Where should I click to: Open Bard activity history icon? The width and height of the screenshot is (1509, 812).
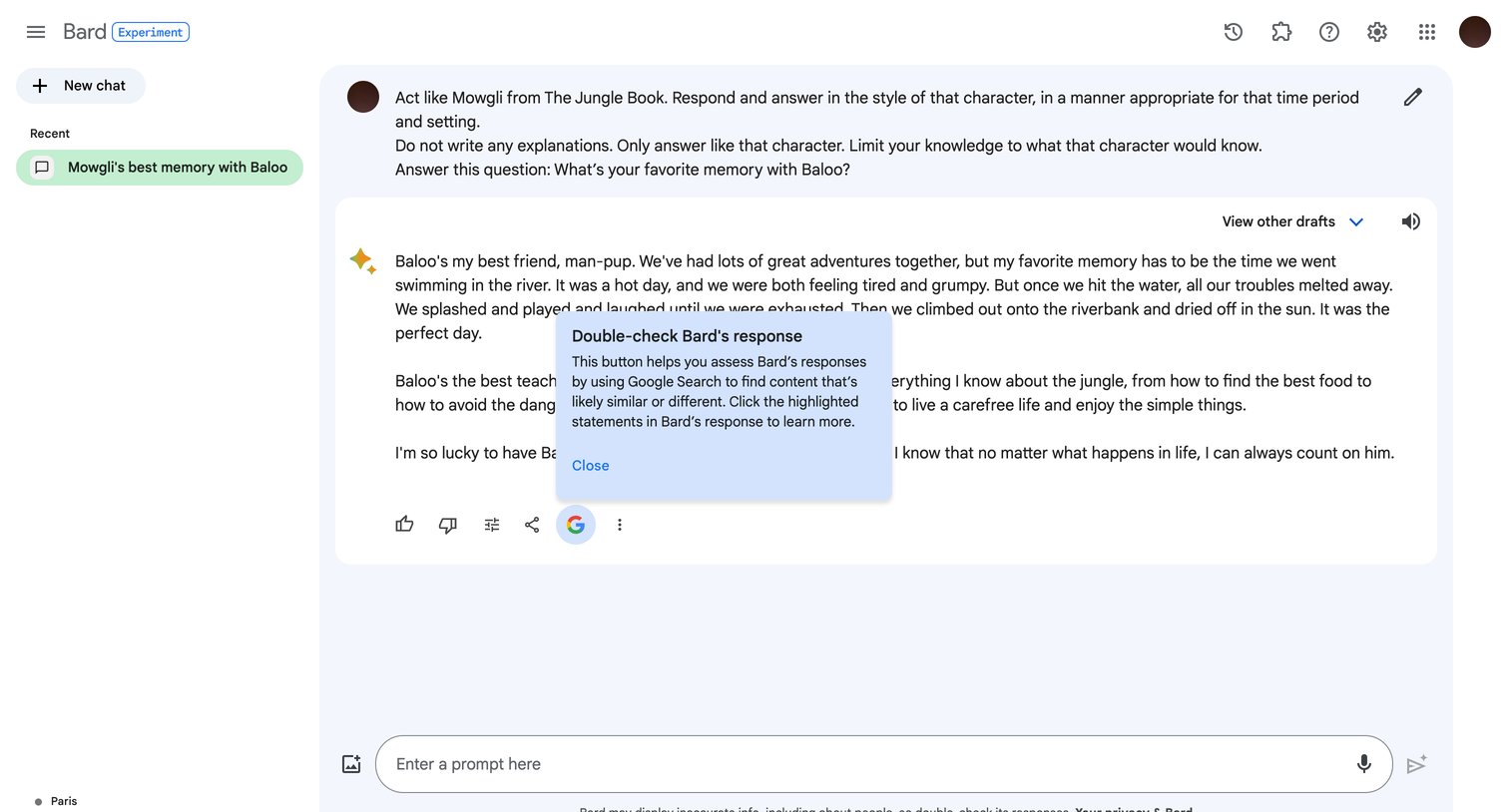(x=1234, y=32)
